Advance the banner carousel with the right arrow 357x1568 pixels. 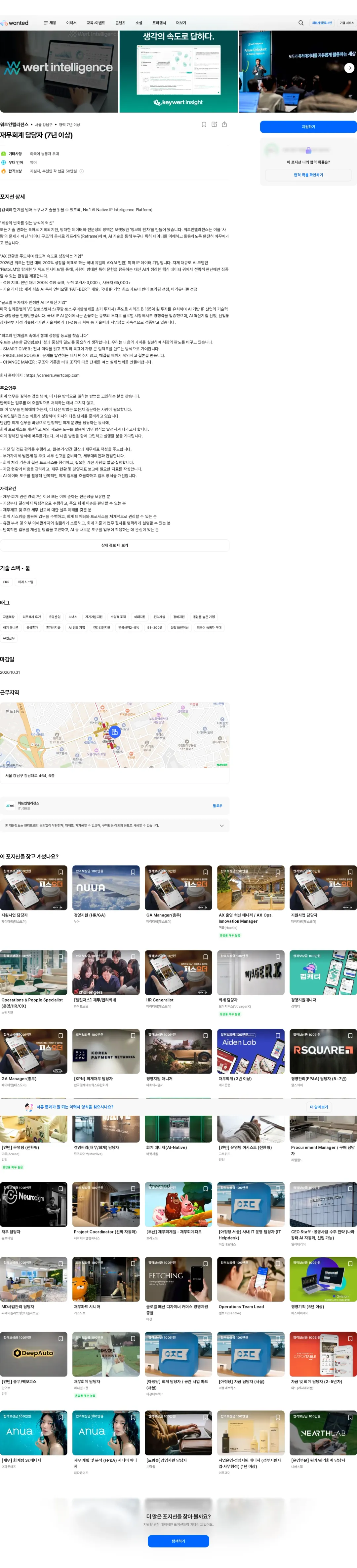coord(349,68)
